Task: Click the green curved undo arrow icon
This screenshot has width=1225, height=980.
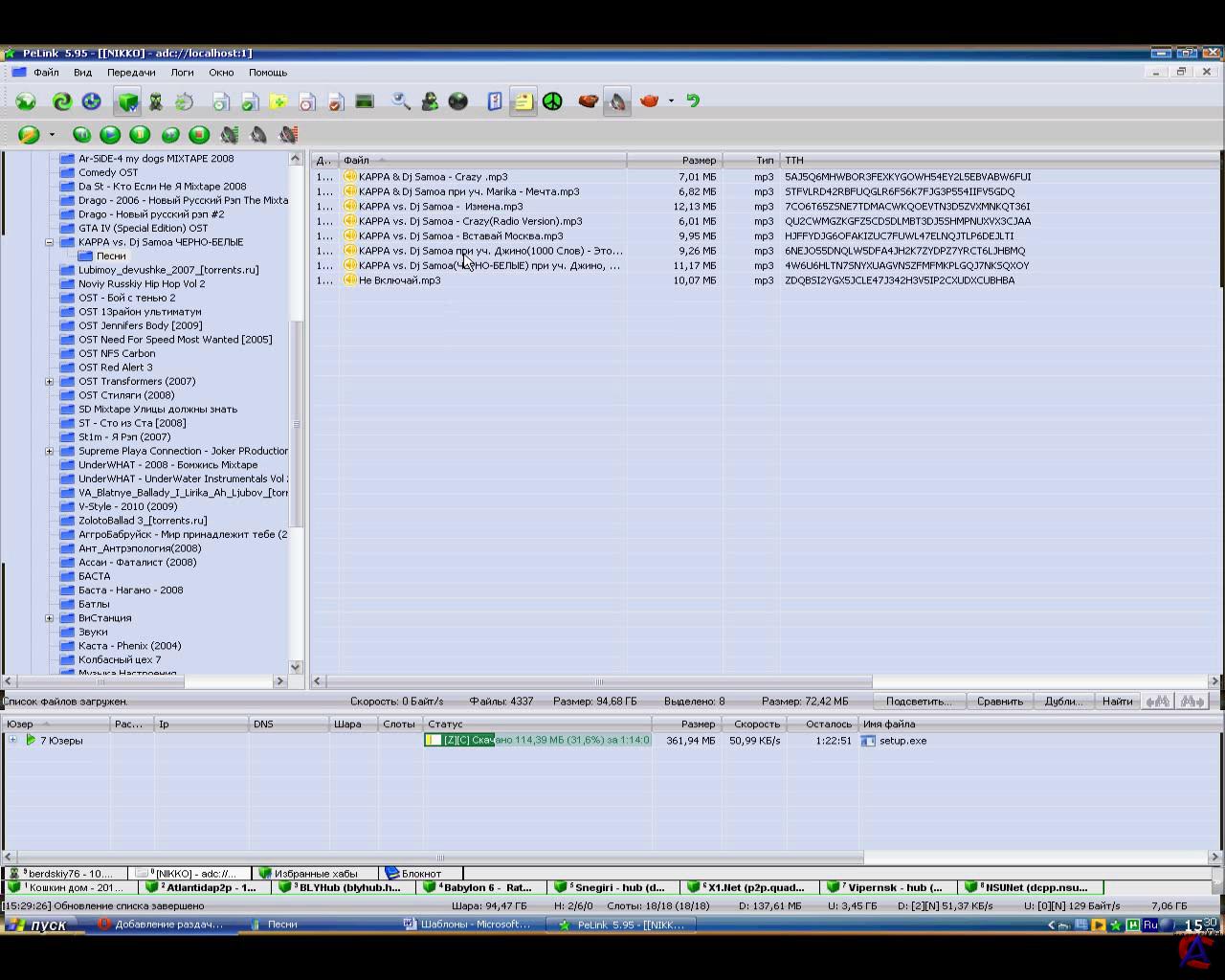Action: pos(693,100)
